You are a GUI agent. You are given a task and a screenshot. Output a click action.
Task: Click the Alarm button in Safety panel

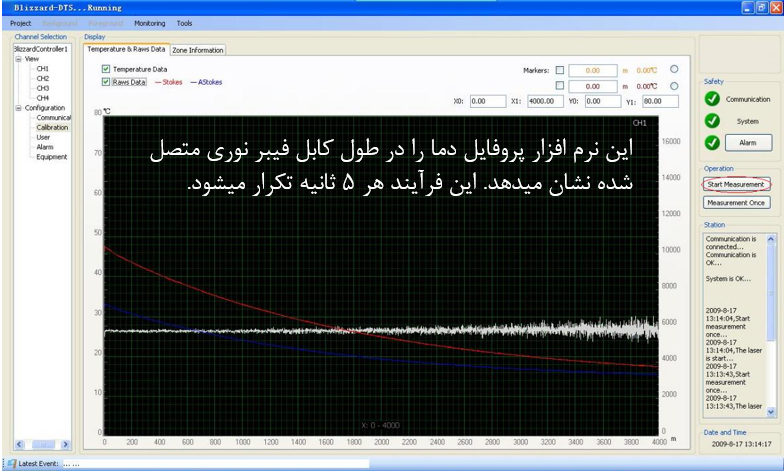coord(748,143)
